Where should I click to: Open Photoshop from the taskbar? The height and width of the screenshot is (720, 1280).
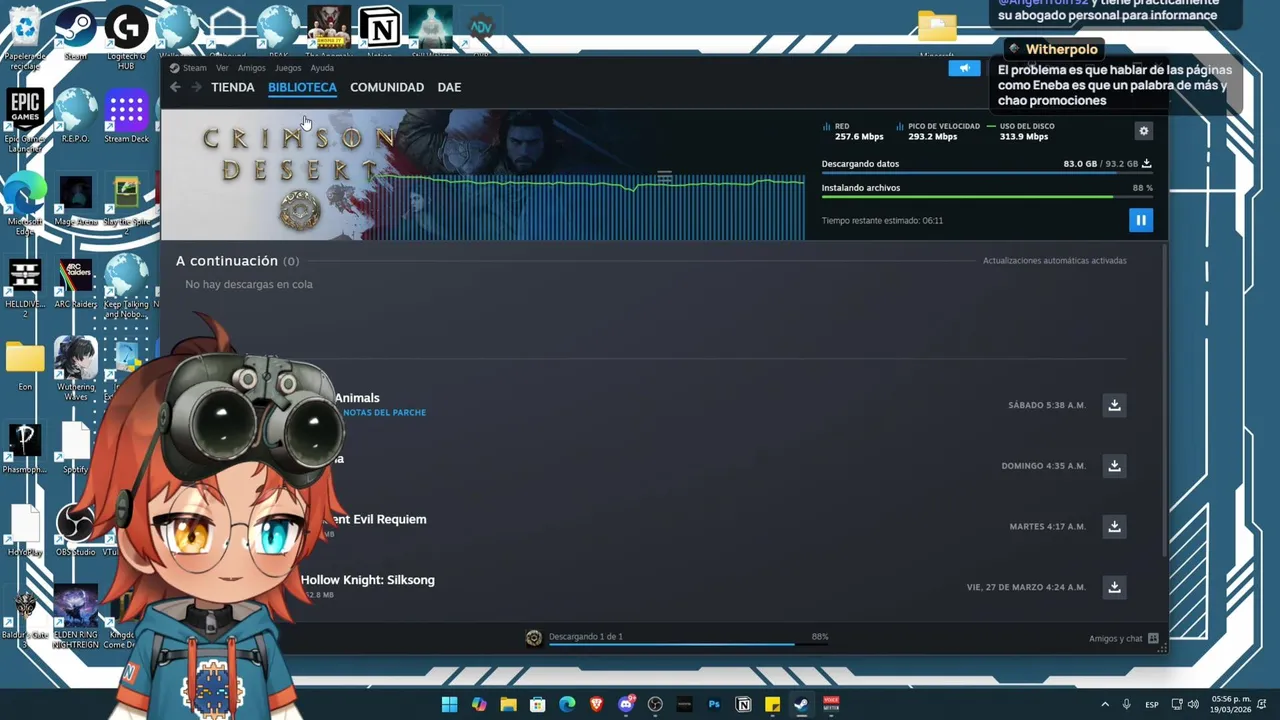click(x=714, y=704)
